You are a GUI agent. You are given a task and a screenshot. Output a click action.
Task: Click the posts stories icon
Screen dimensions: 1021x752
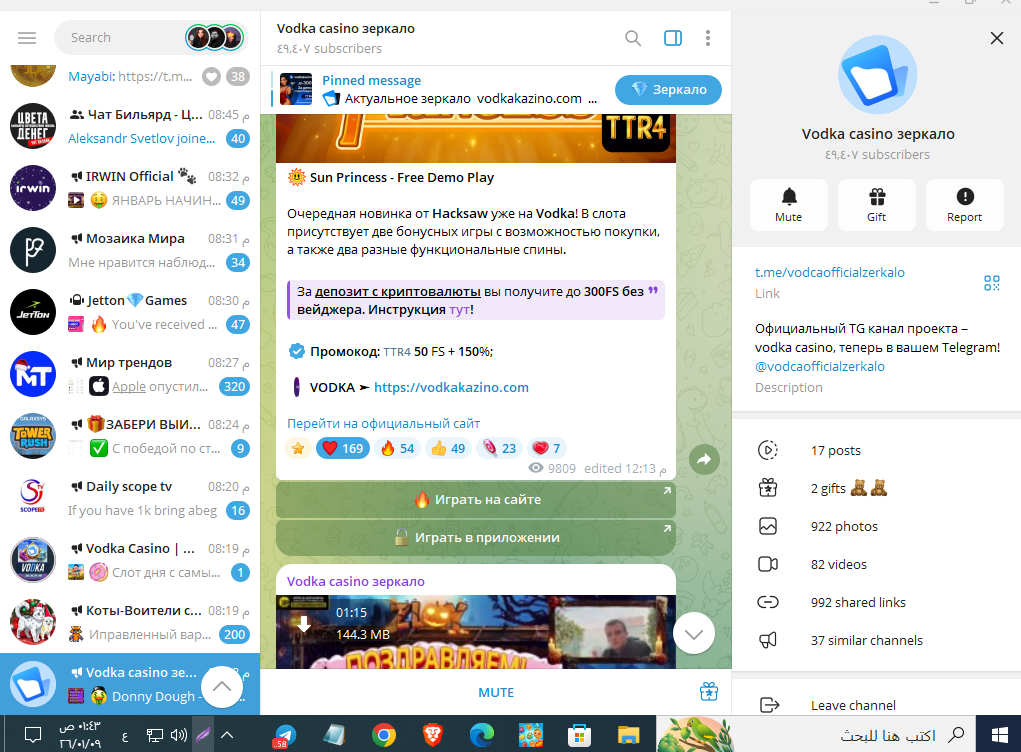768,450
